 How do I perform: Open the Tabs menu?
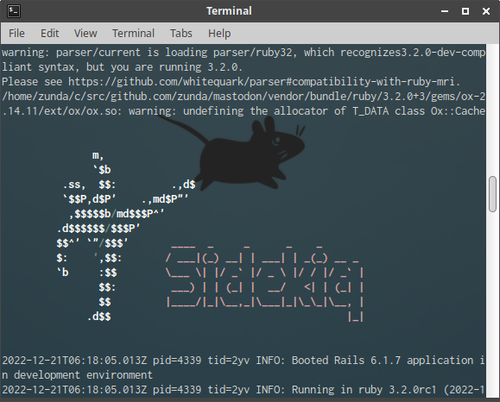[x=181, y=33]
